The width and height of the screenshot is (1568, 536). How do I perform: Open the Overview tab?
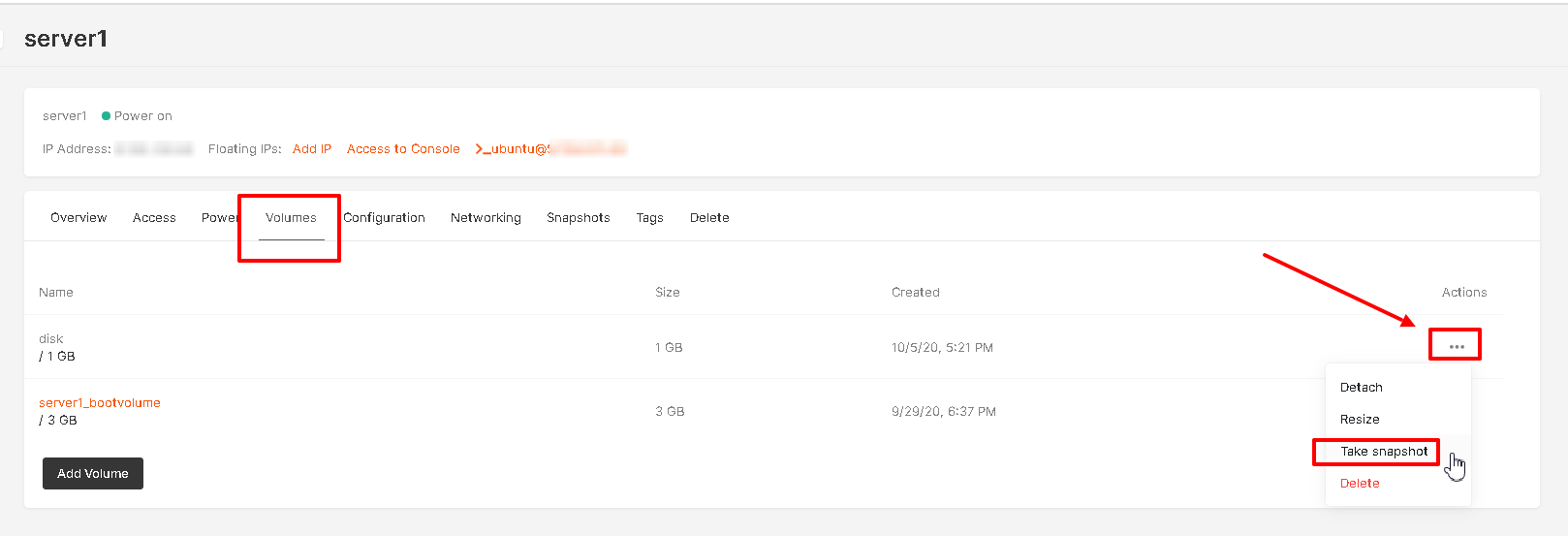coord(78,217)
